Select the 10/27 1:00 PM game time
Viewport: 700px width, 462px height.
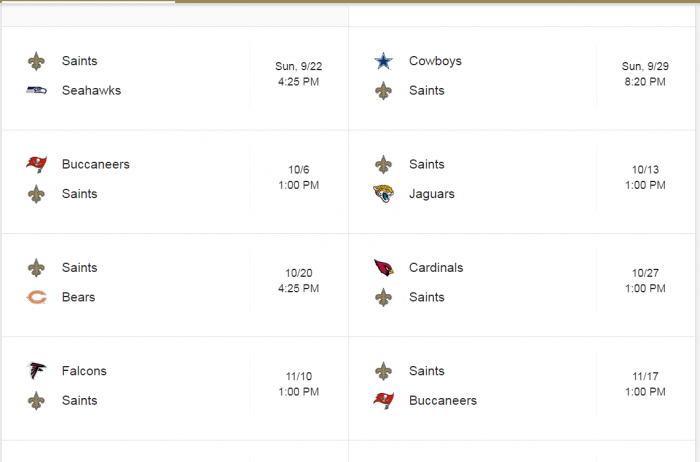click(x=646, y=282)
